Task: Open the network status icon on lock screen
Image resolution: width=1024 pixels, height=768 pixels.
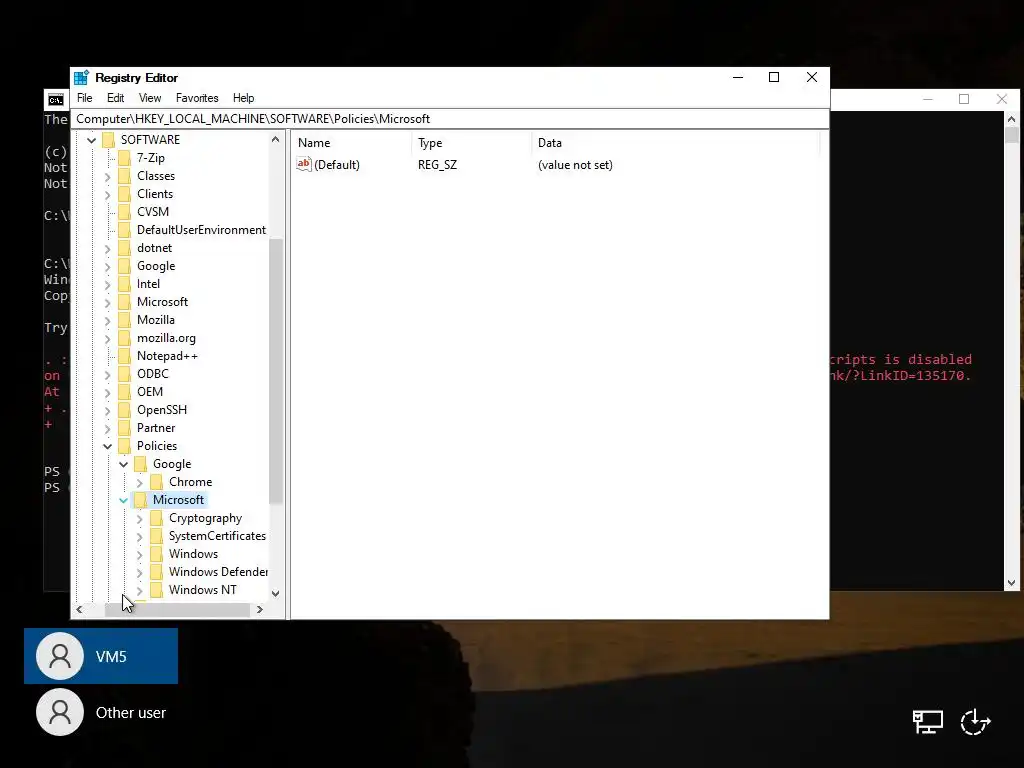Action: point(927,722)
